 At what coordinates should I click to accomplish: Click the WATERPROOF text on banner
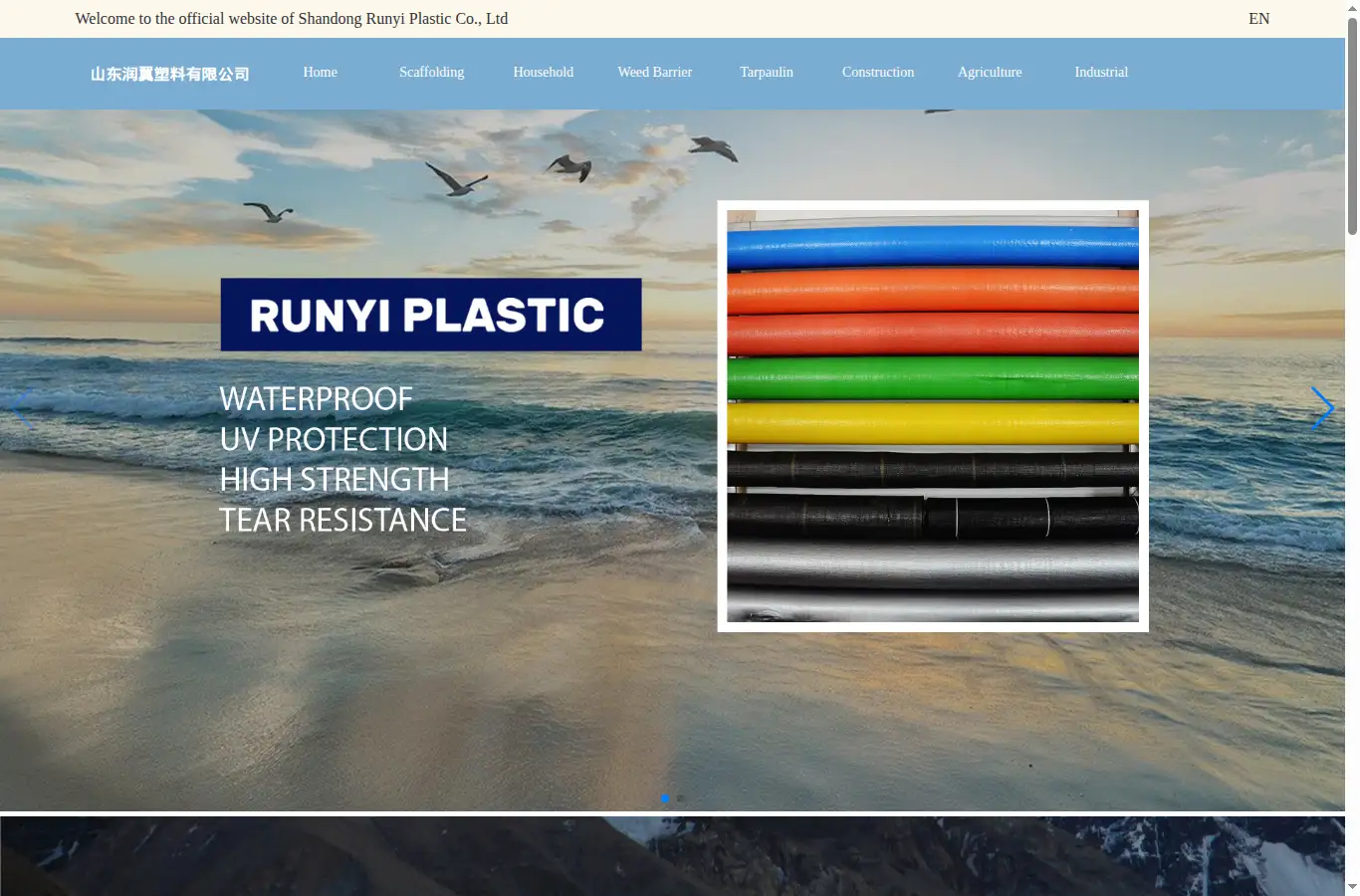[316, 399]
